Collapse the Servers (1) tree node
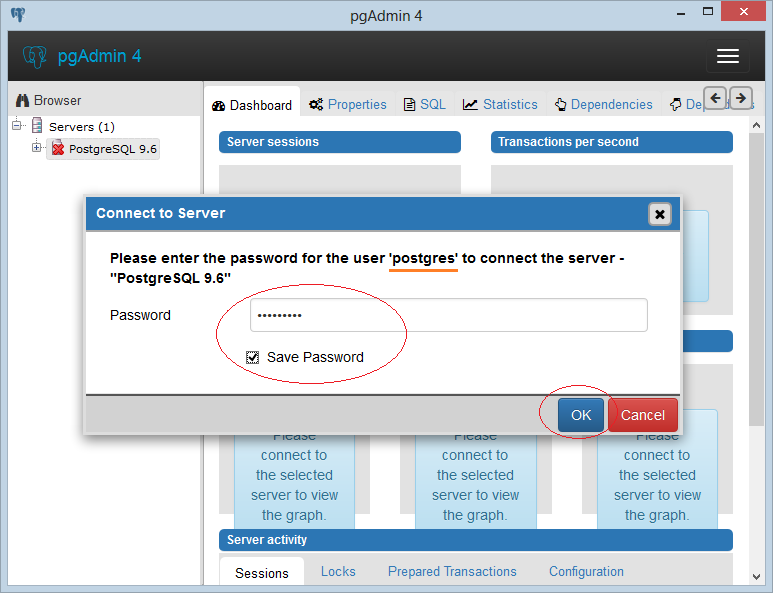773x593 pixels. pos(17,125)
